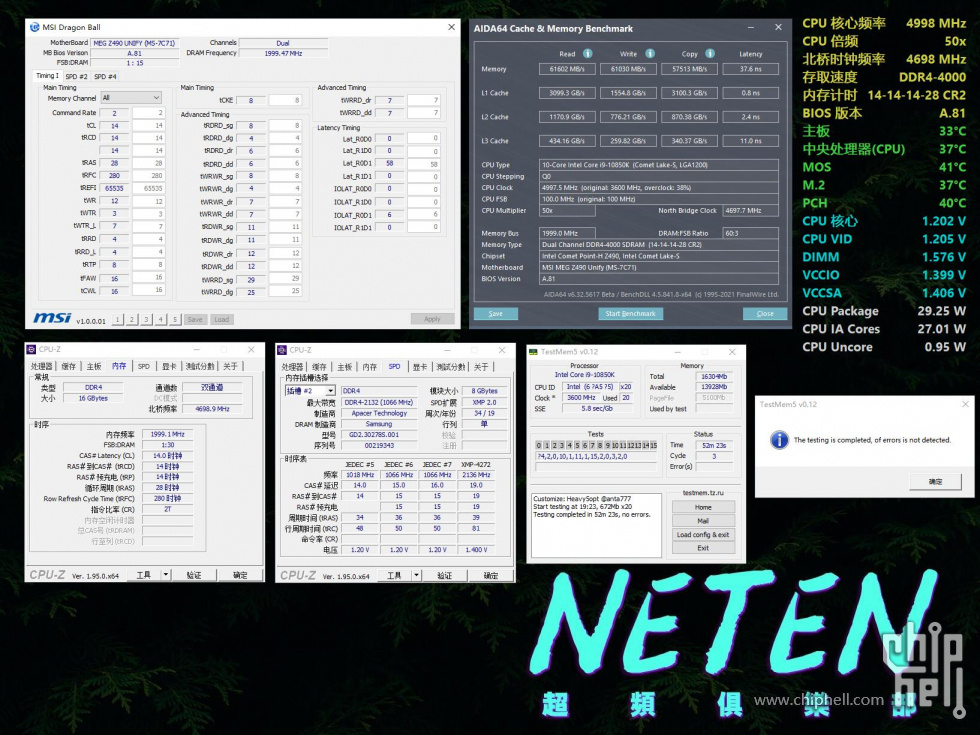Click the blue tCL value field in MSI Dragon Ball
980x735 pixels.
pos(114,126)
